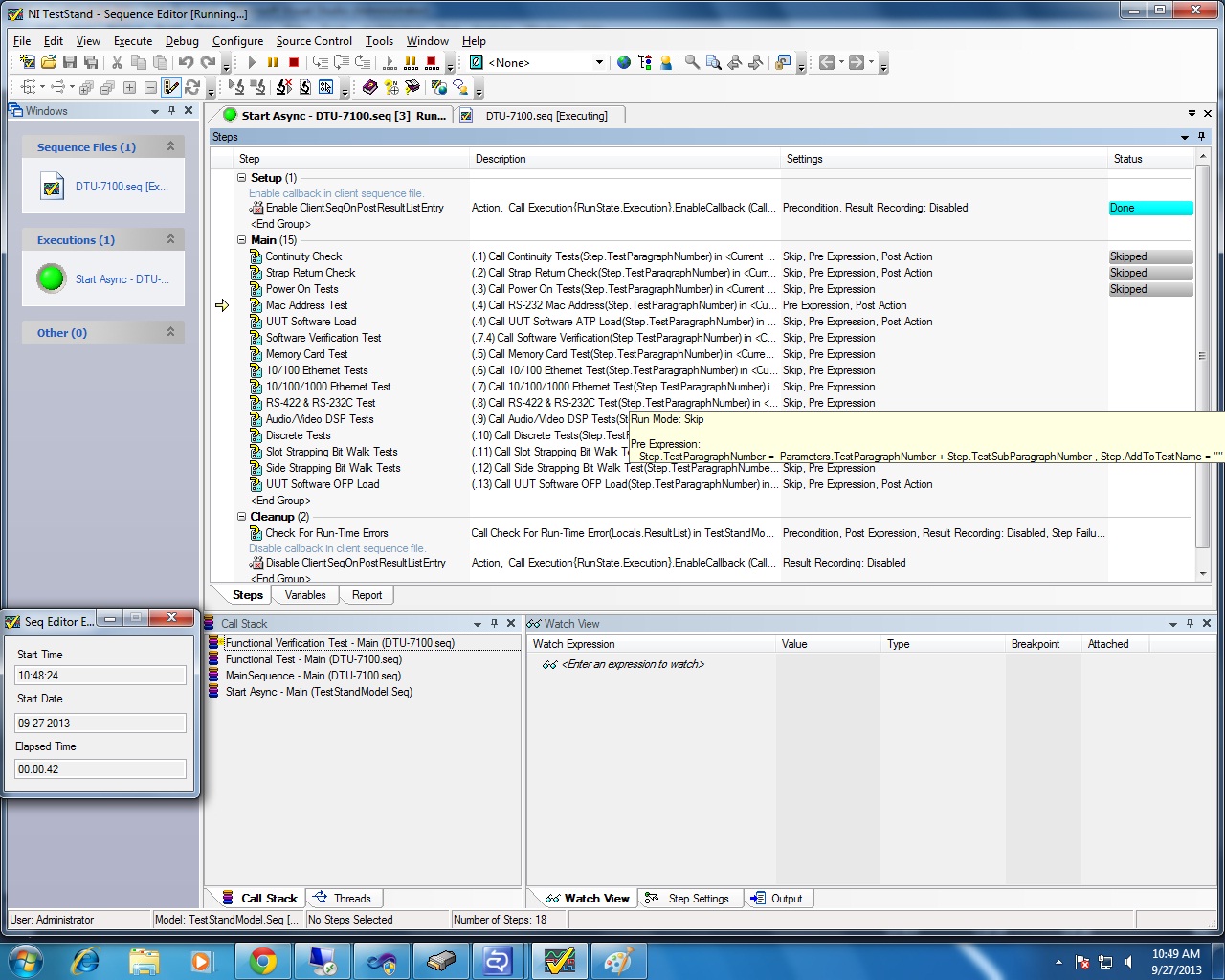Click the User Manager person icon
1225x980 pixels.
pos(666,62)
